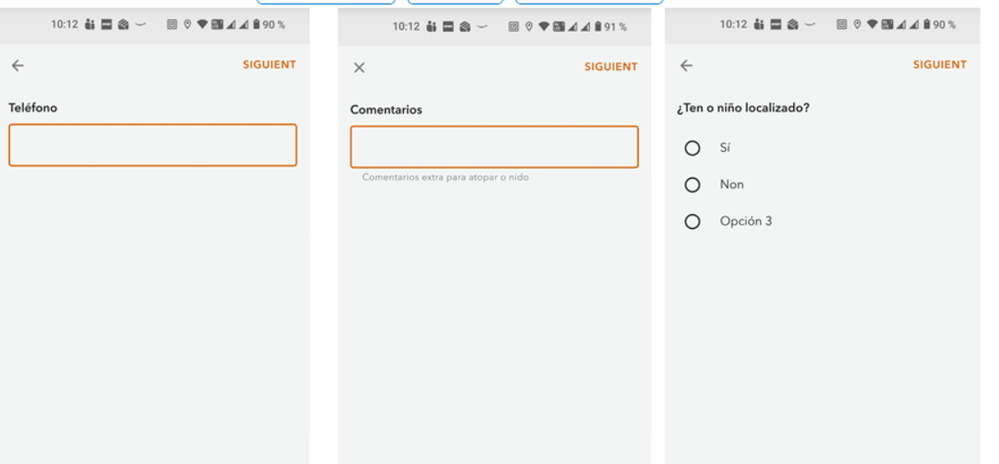The width and height of the screenshot is (999, 464).
Task: Tap the Wi-Fi icon in middle phone status bar
Action: tap(543, 26)
